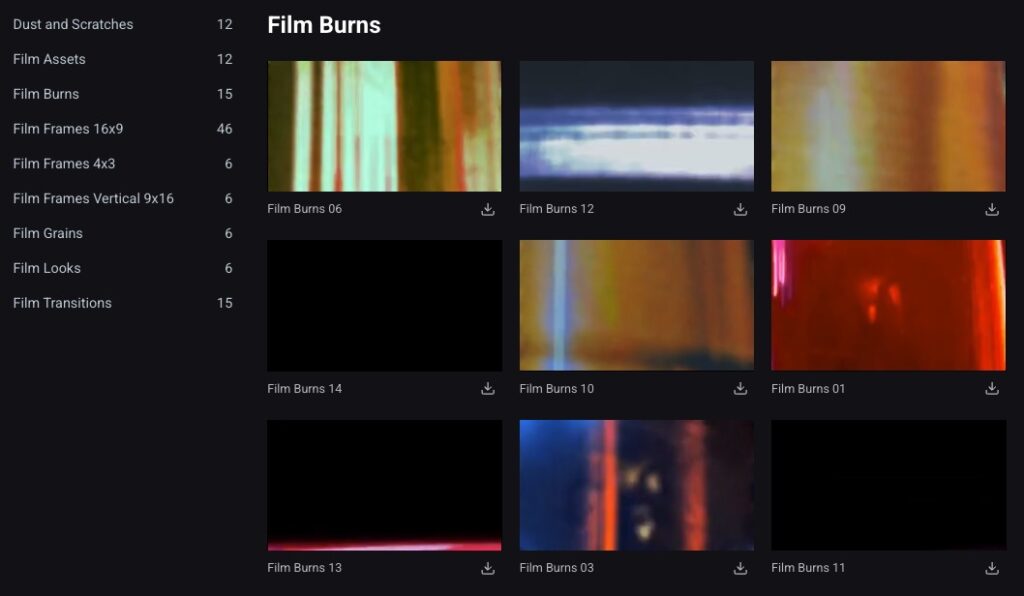The height and width of the screenshot is (596, 1024).
Task: Download the Film Burns 11 asset
Action: pos(992,568)
